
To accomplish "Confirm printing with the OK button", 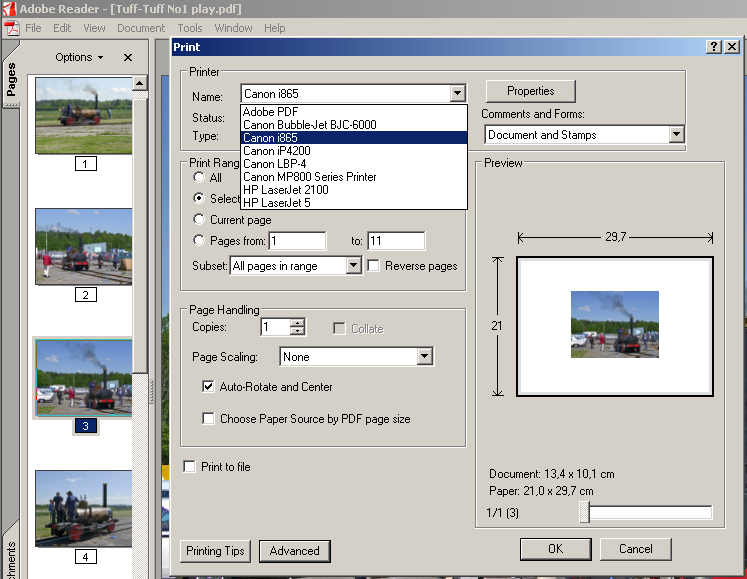I will (x=555, y=549).
